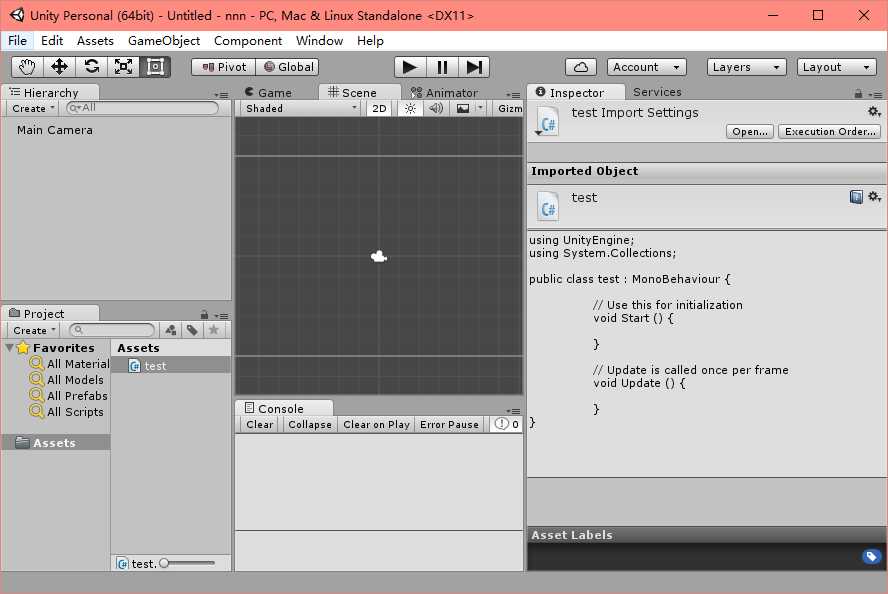Switch to the Services tab
The image size is (888, 594).
[x=657, y=92]
